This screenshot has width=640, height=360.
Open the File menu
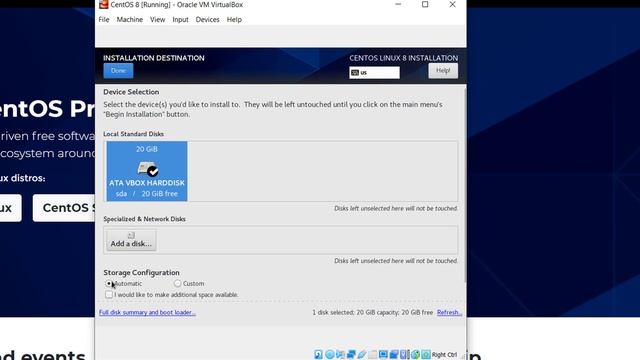(x=104, y=20)
